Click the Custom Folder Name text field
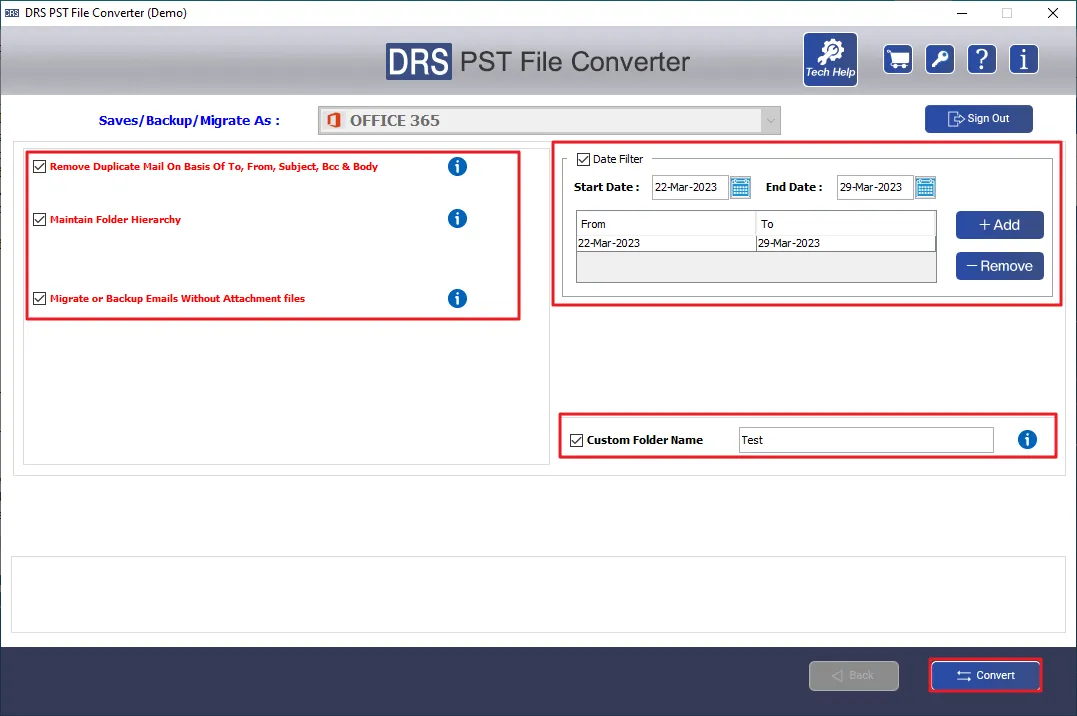This screenshot has width=1077, height=716. 866,440
